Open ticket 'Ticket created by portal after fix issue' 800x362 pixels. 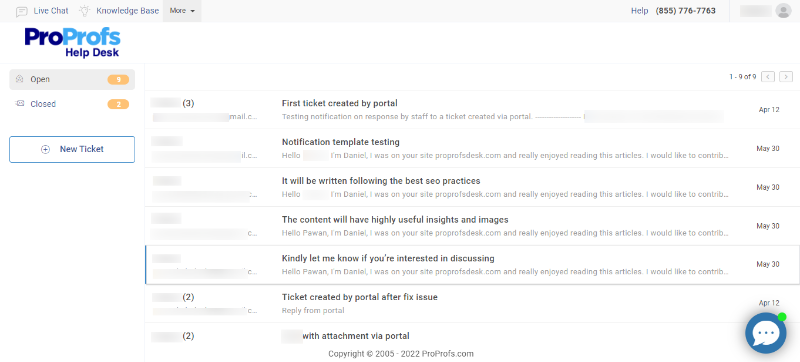tap(472, 303)
